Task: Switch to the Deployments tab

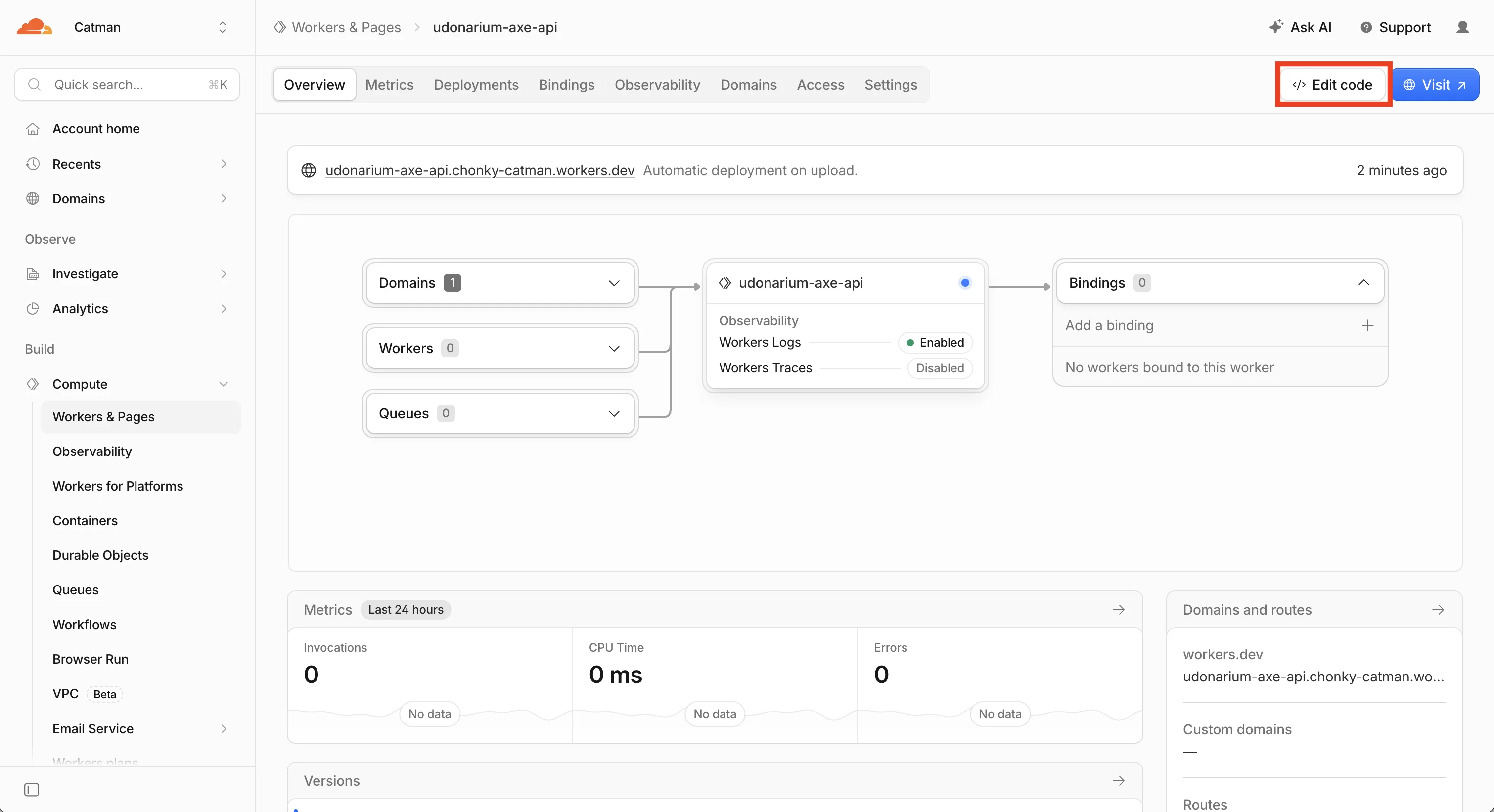Action: 476,85
